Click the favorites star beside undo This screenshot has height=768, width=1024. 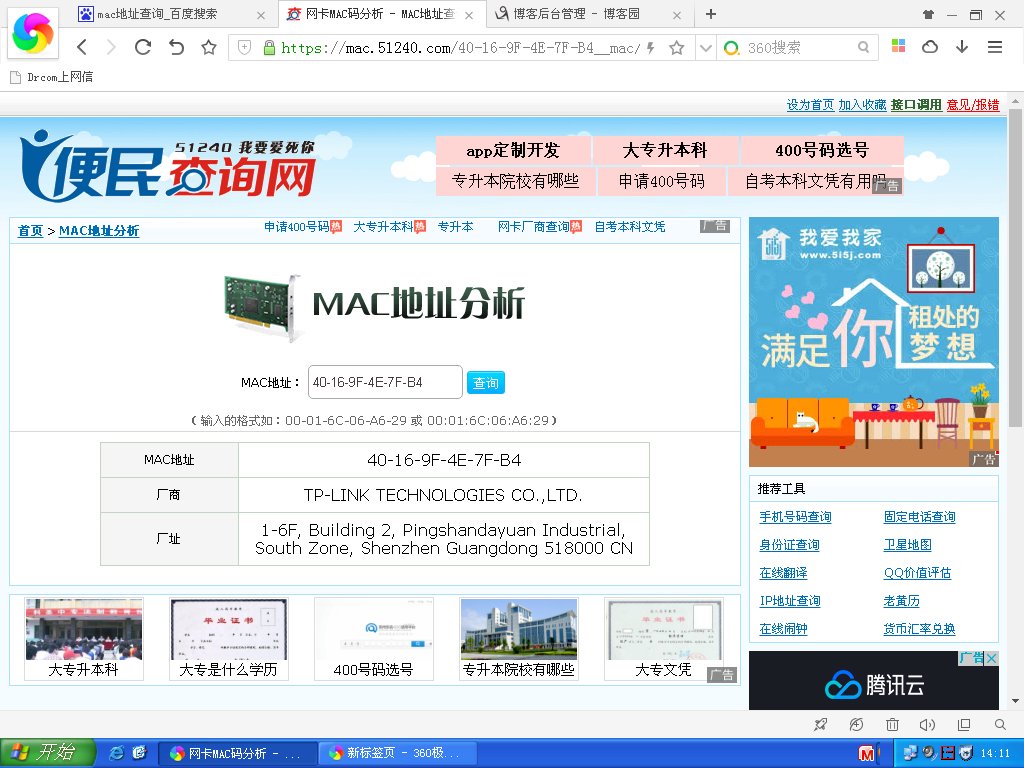[x=208, y=47]
